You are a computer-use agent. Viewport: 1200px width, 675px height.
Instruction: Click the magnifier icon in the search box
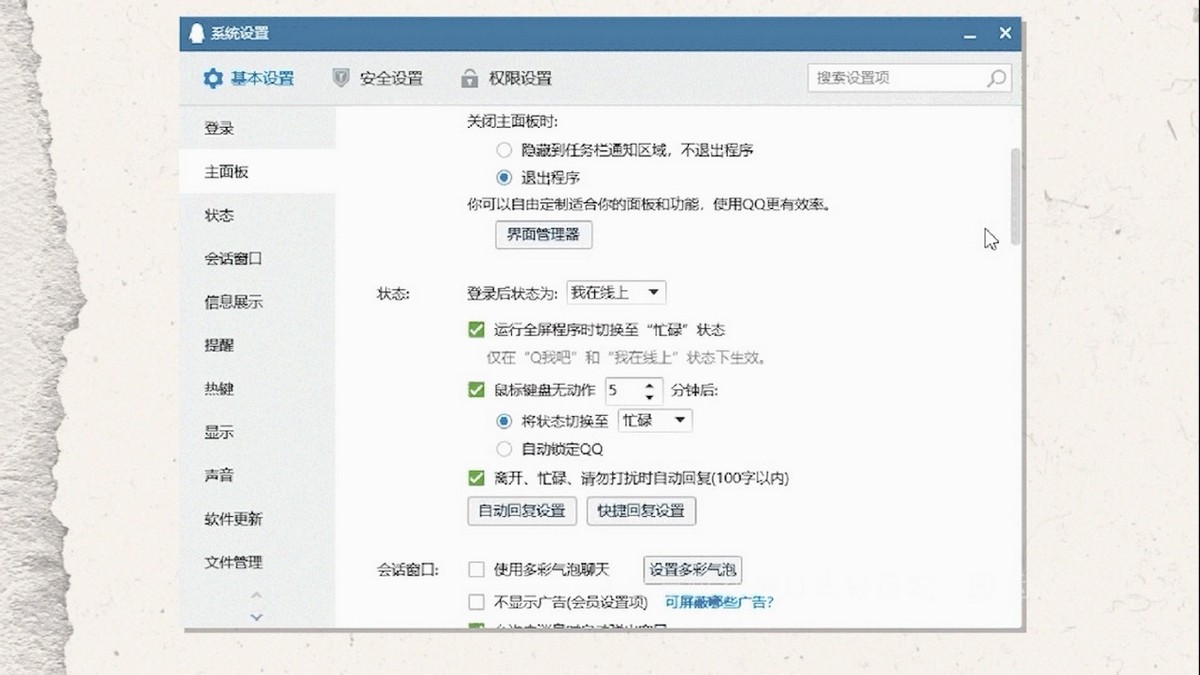[x=996, y=78]
